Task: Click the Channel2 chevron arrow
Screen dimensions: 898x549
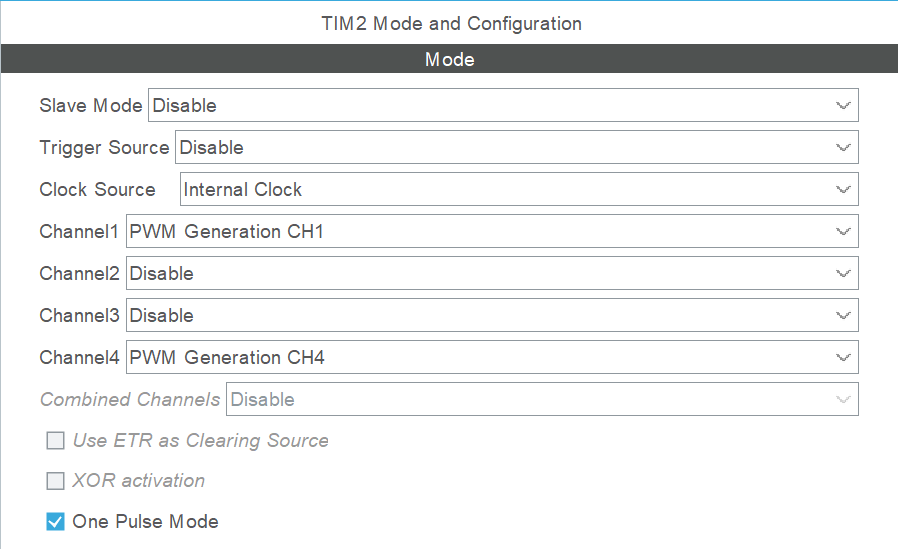Action: click(843, 274)
